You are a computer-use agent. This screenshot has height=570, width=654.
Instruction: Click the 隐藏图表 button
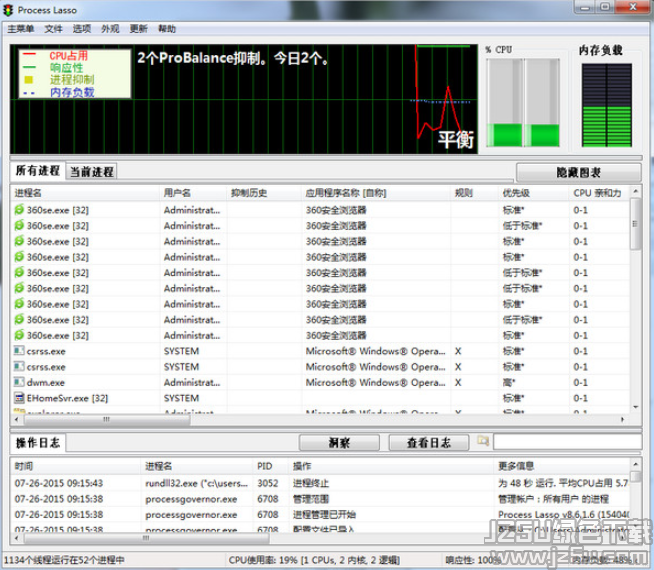click(579, 172)
